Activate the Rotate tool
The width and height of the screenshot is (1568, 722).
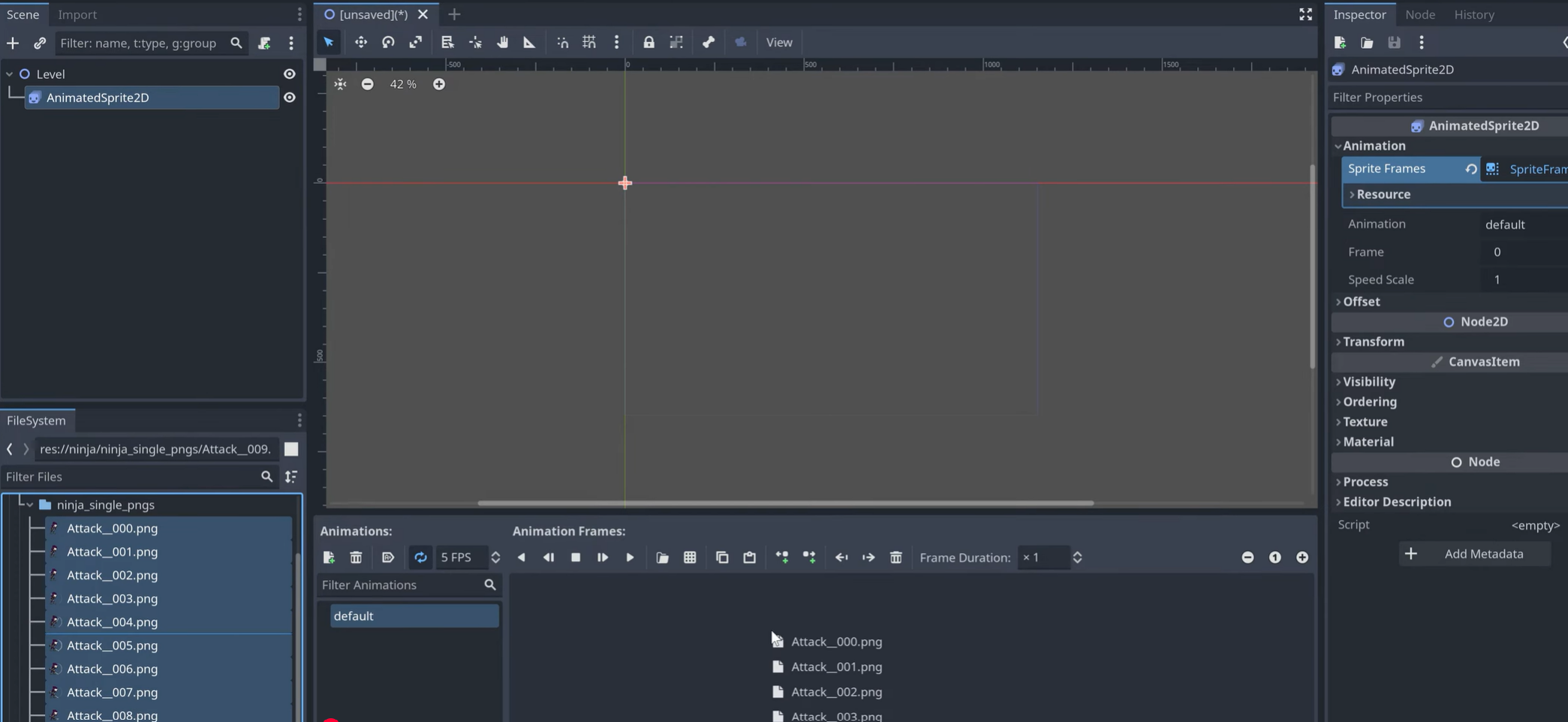point(388,42)
